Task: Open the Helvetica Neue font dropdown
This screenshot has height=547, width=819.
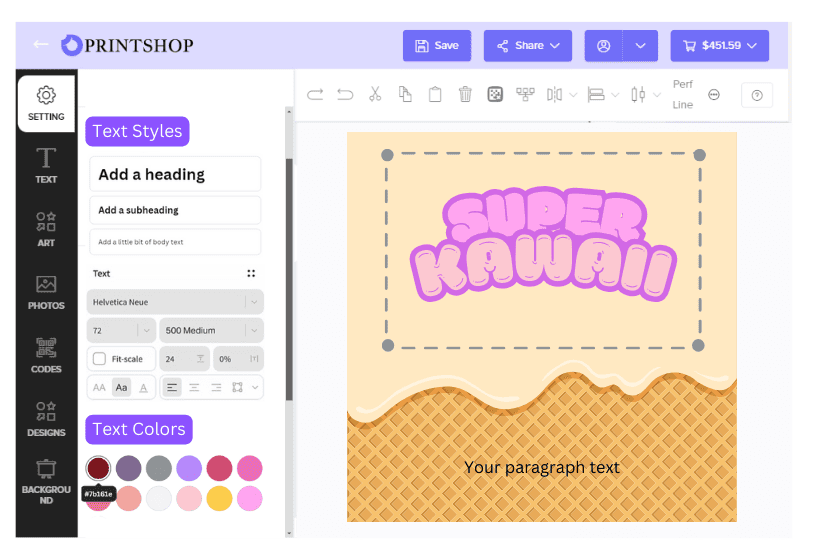Action: point(175,302)
